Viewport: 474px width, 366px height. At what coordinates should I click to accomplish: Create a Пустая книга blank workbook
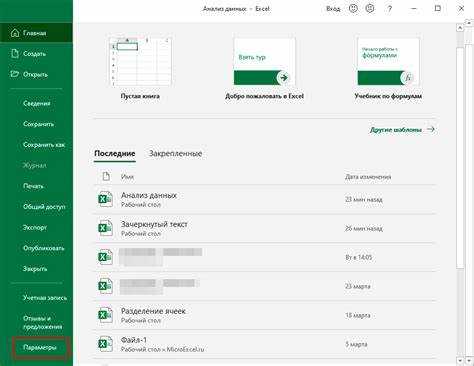[140, 68]
